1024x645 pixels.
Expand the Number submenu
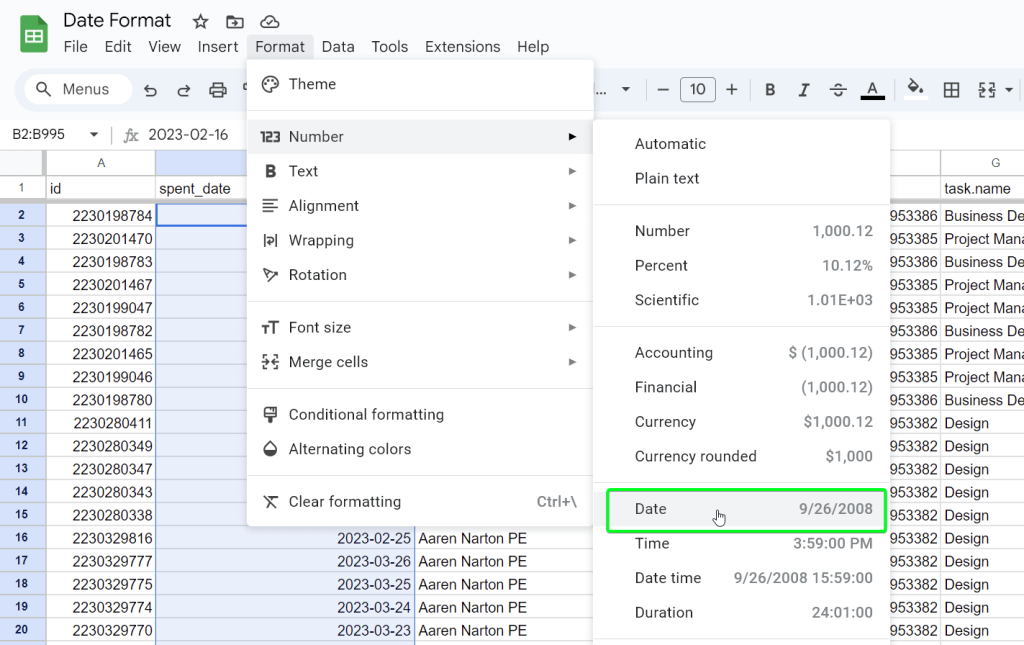tap(420, 136)
